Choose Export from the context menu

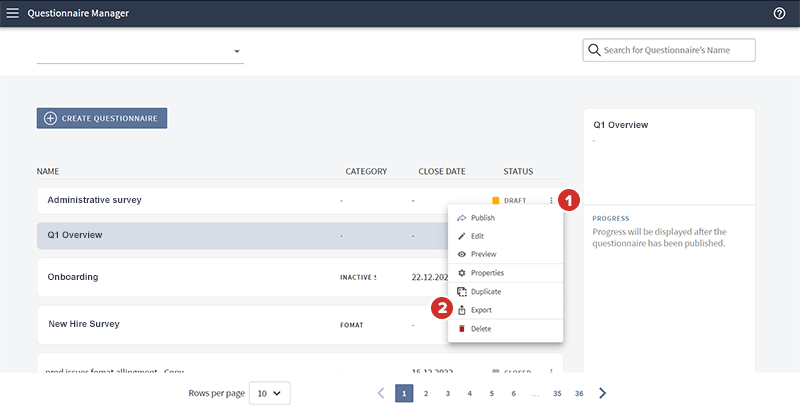coord(481,310)
